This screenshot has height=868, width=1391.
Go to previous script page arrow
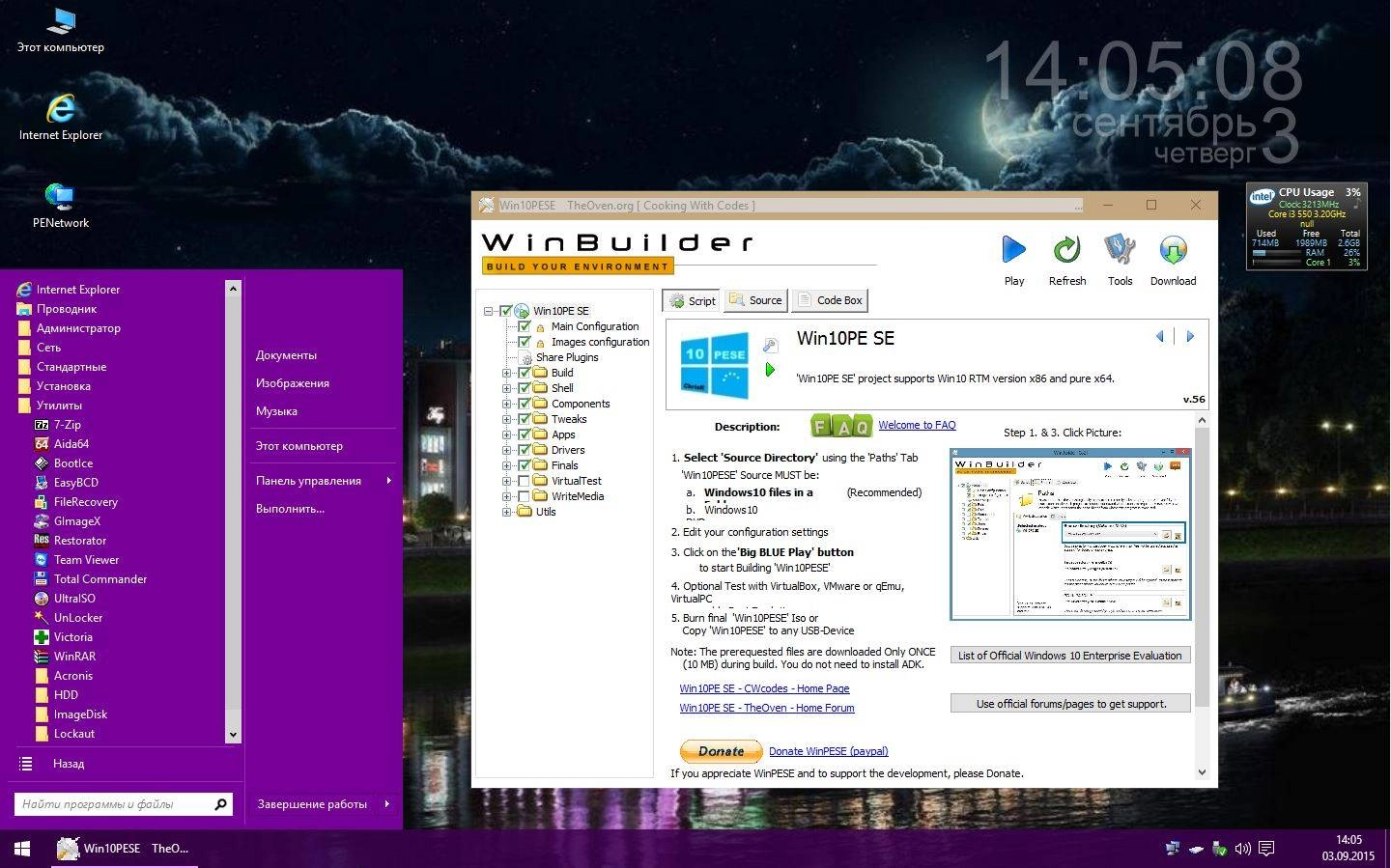click(x=1159, y=336)
